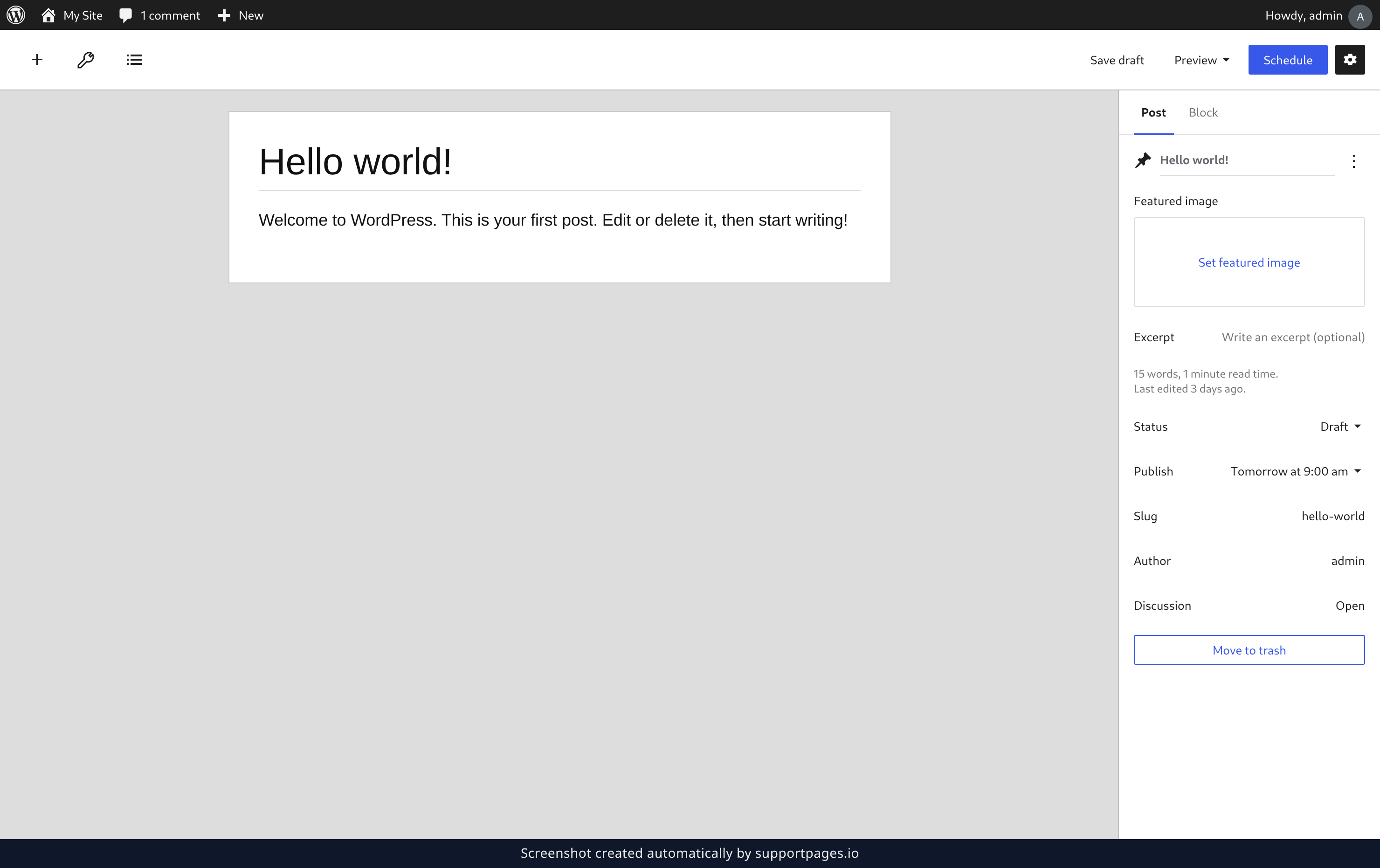1380x868 pixels.
Task: Click the pin icon beside Hello world!
Action: click(1143, 160)
